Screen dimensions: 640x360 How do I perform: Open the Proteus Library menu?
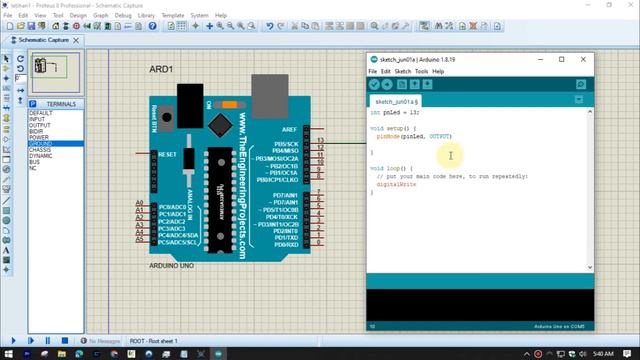(x=146, y=16)
